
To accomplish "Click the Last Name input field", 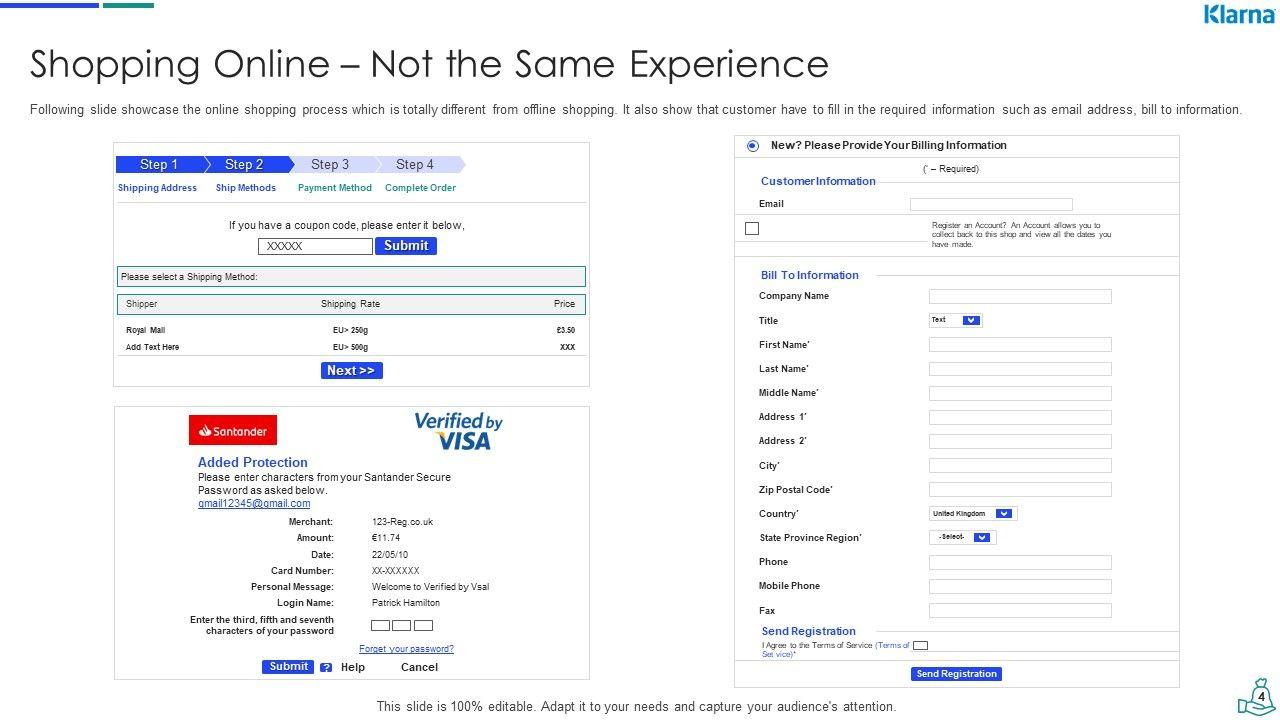I will pyautogui.click(x=1020, y=369).
